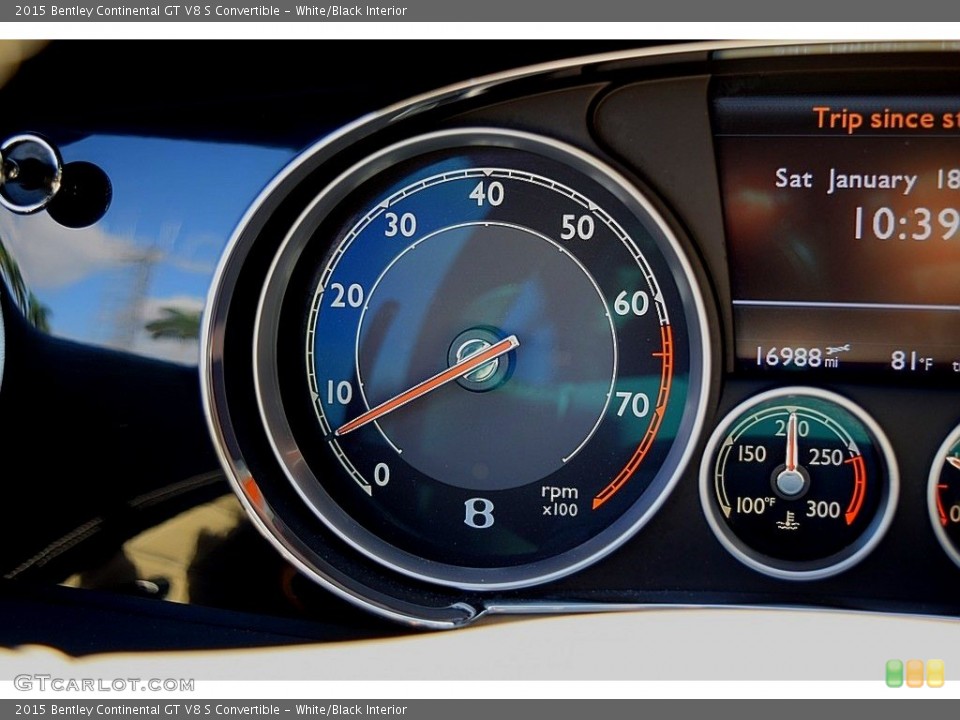Click the 'rpm x100' label
This screenshot has width=960, height=720.
[x=560, y=500]
